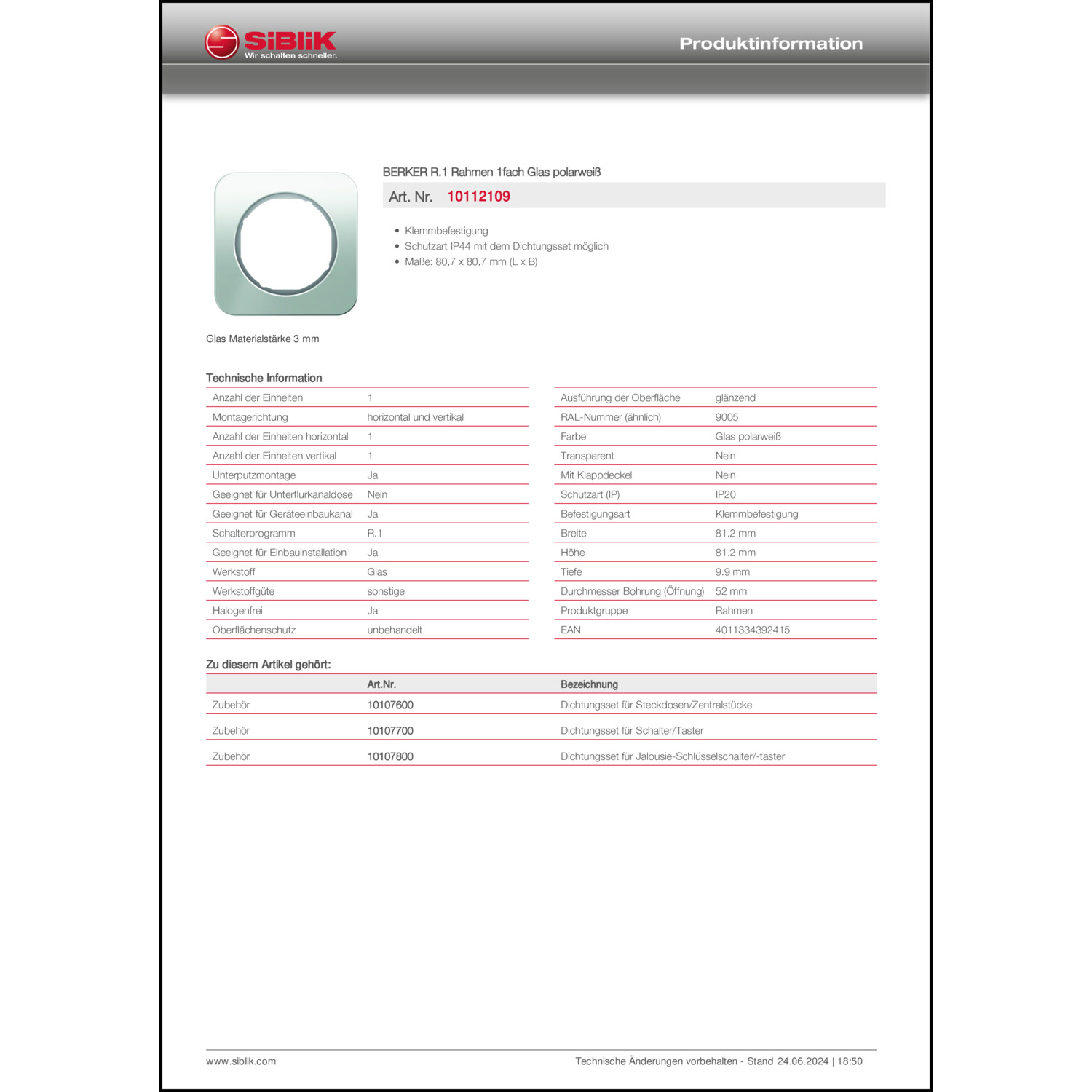This screenshot has width=1092, height=1092.
Task: Click the Berker R.1 frame product image
Action: (x=286, y=244)
